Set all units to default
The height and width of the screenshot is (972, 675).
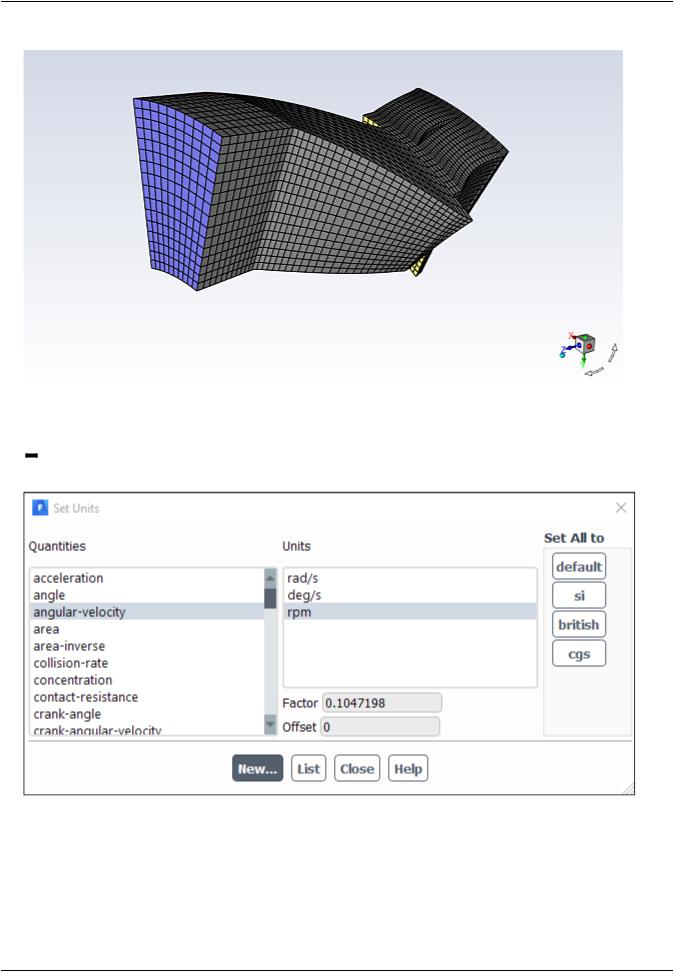pos(579,567)
